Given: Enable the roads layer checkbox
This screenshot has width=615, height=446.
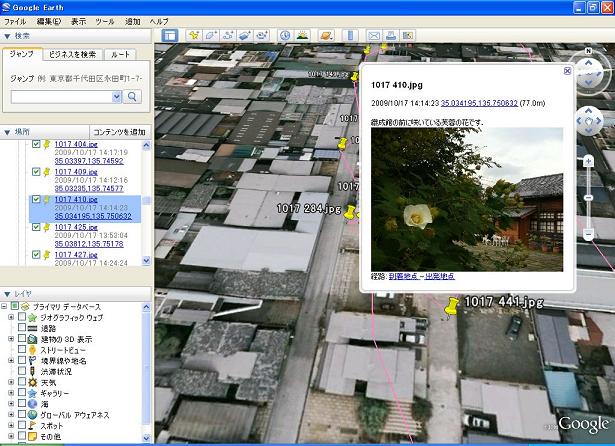Looking at the screenshot, I should 22,327.
